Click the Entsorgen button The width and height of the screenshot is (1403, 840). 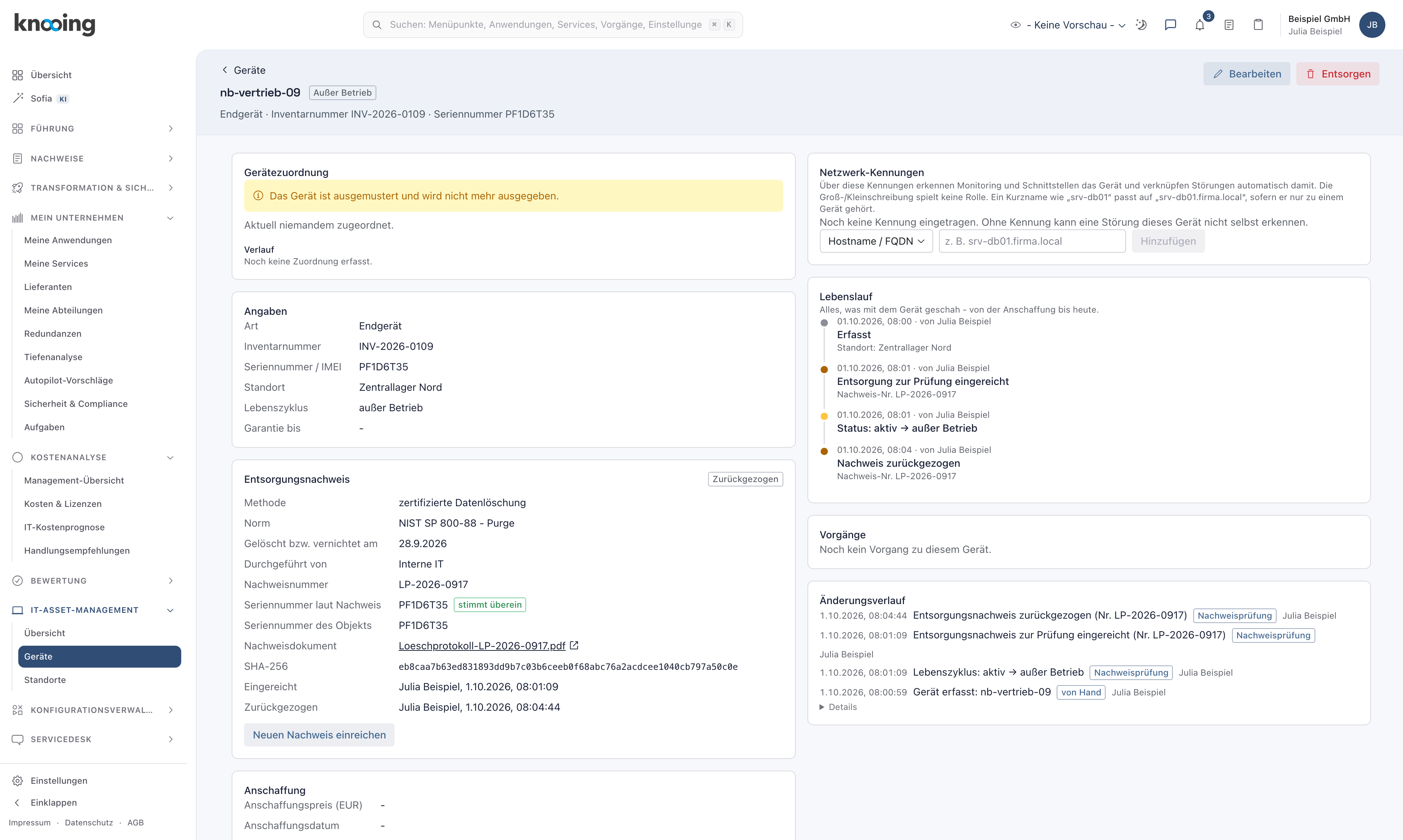1337,73
